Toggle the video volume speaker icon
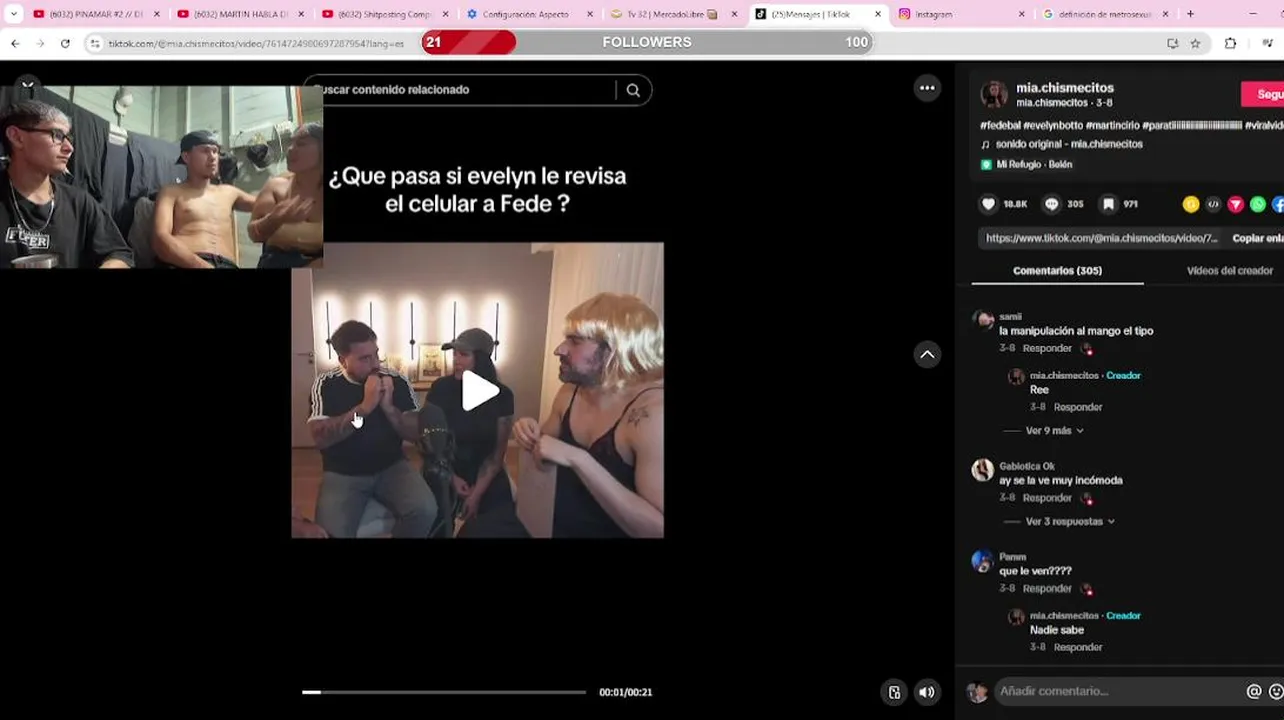Image resolution: width=1284 pixels, height=720 pixels. tap(927, 692)
